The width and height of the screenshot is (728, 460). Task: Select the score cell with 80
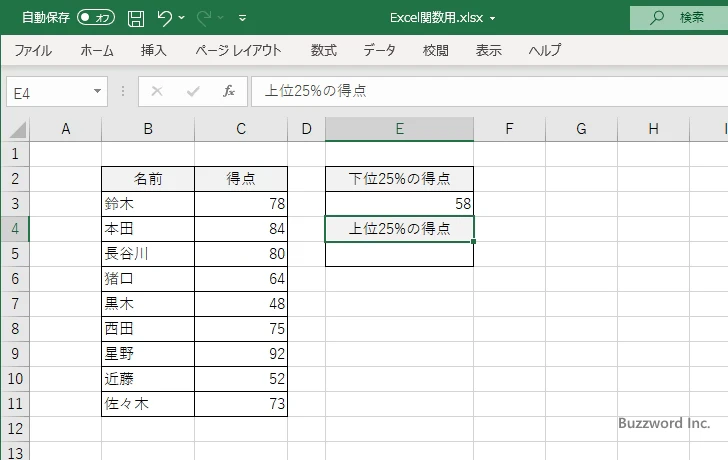click(240, 254)
